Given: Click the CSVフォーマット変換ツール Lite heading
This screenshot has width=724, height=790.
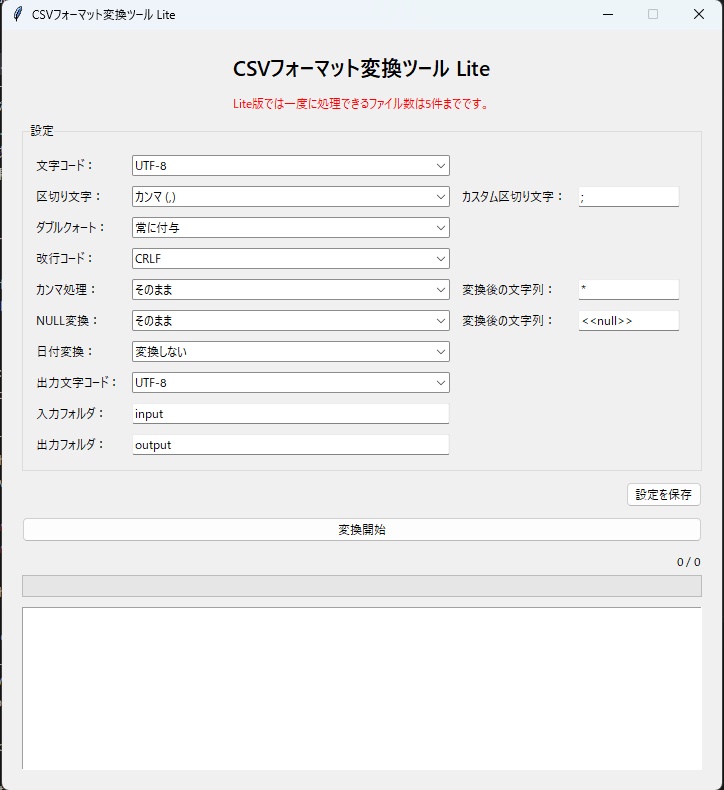Looking at the screenshot, I should (x=361, y=69).
